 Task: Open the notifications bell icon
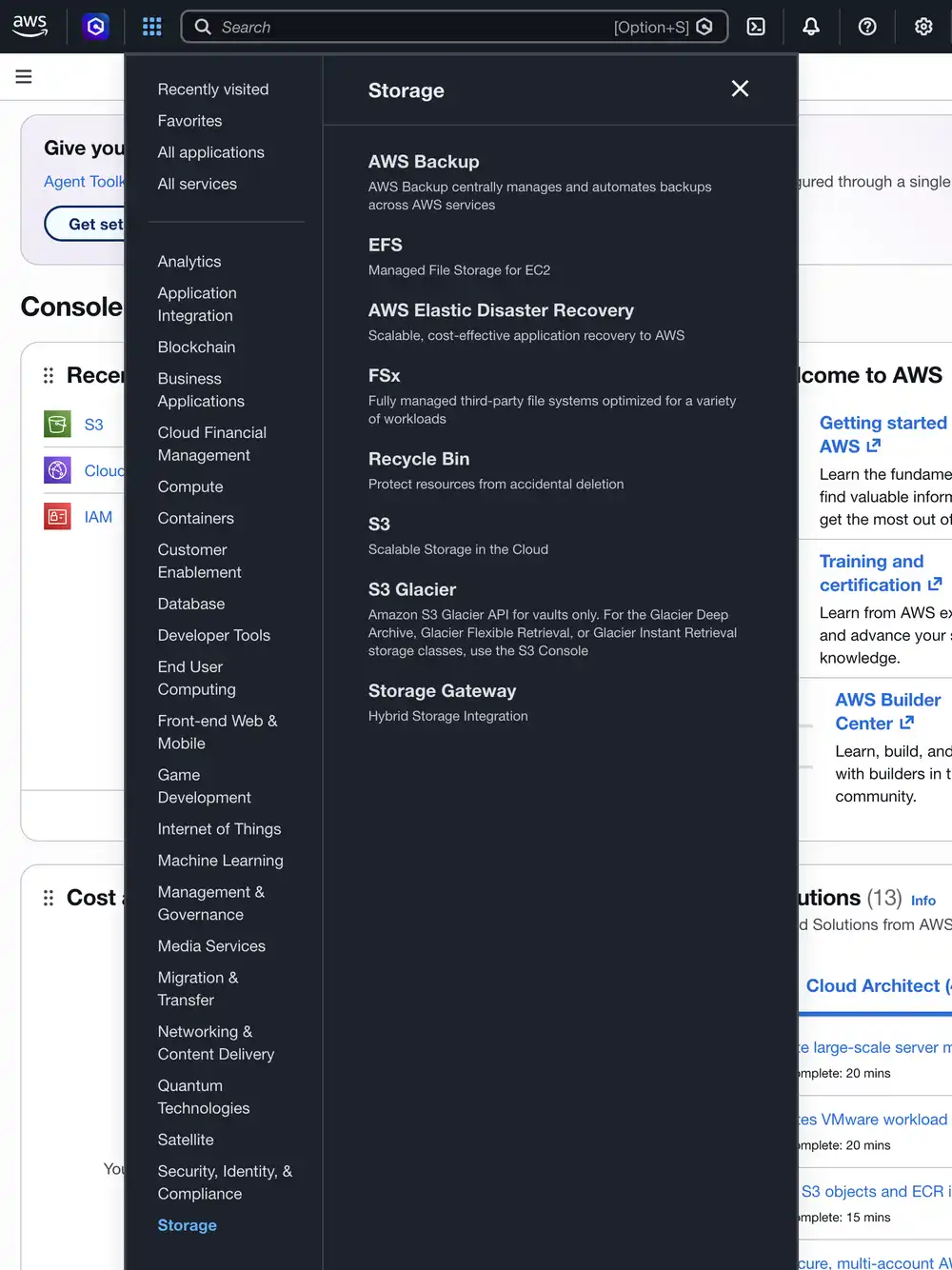pos(811,27)
